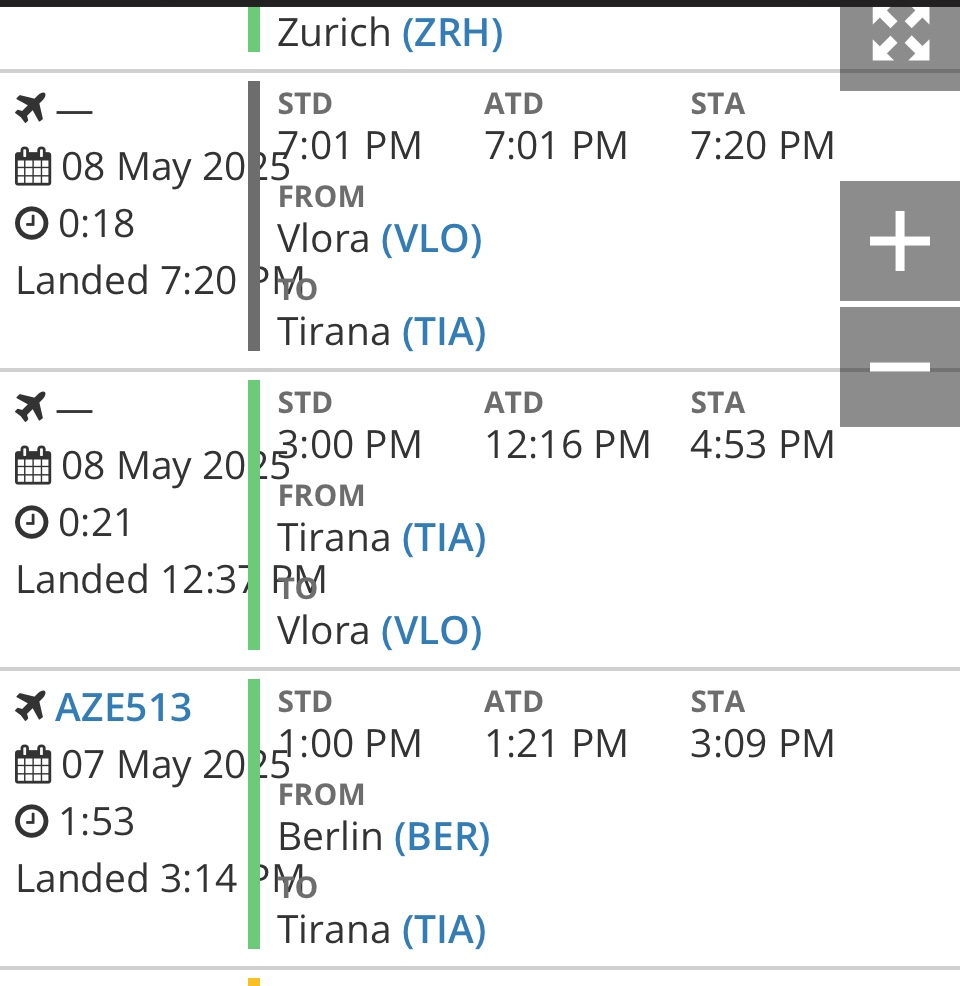960x986 pixels.
Task: Click the TIA destination link on AZE513 flight
Action: pyautogui.click(x=444, y=929)
